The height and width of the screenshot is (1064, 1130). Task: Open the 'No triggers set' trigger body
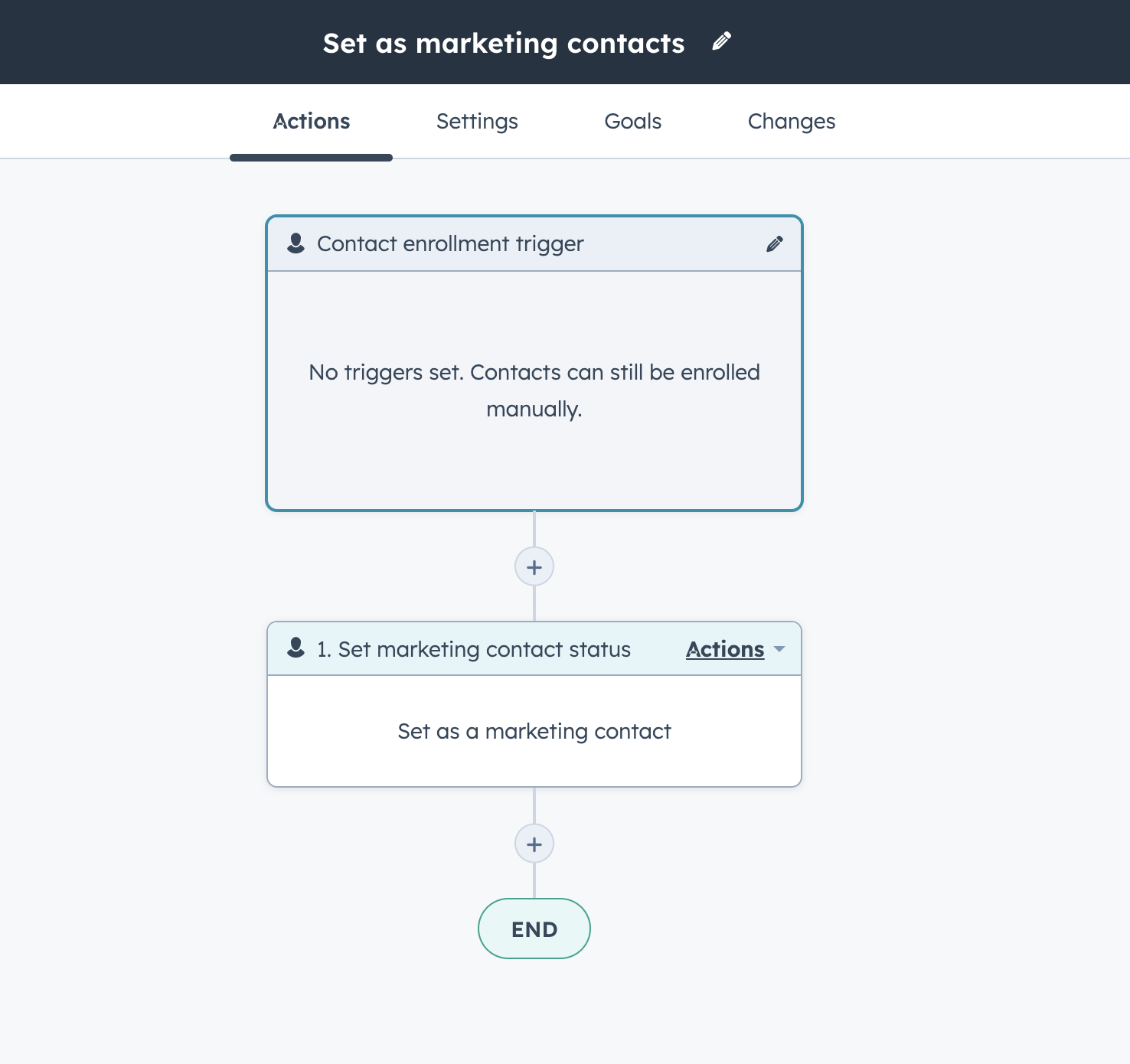(534, 390)
